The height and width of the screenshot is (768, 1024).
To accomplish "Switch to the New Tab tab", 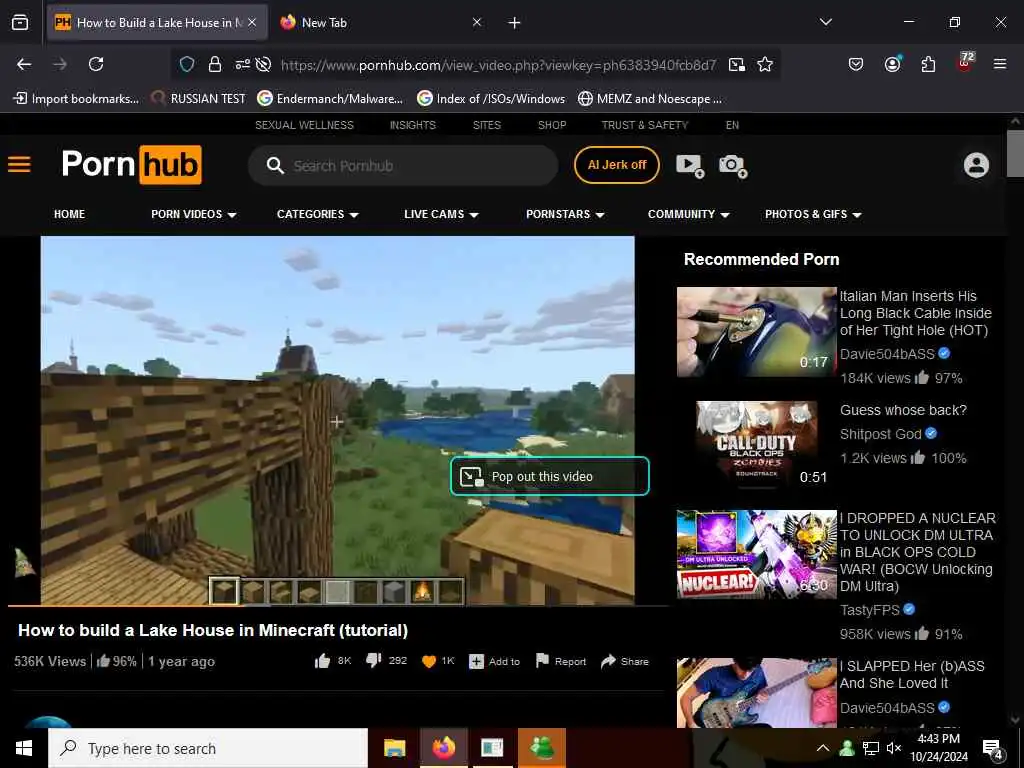I will click(382, 23).
